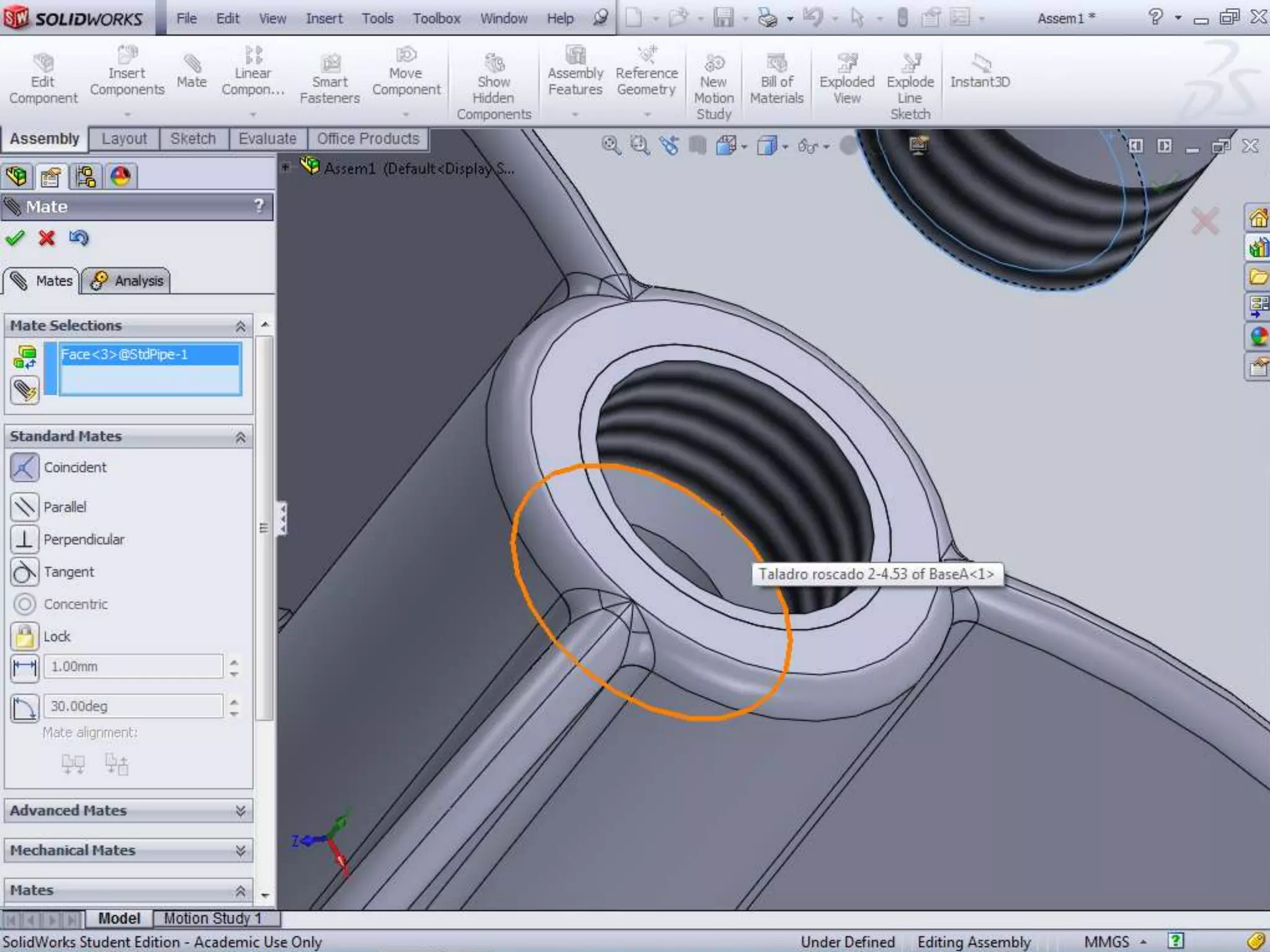
Task: Open the Motion Study 1 tab
Action: [213, 919]
